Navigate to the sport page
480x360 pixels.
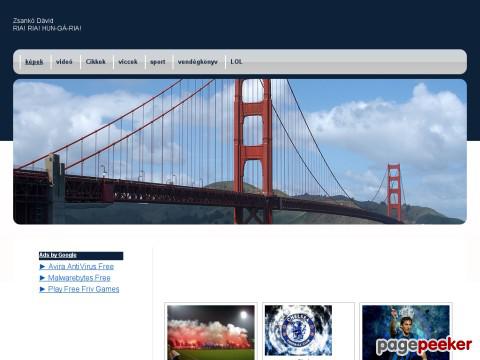click(158, 62)
